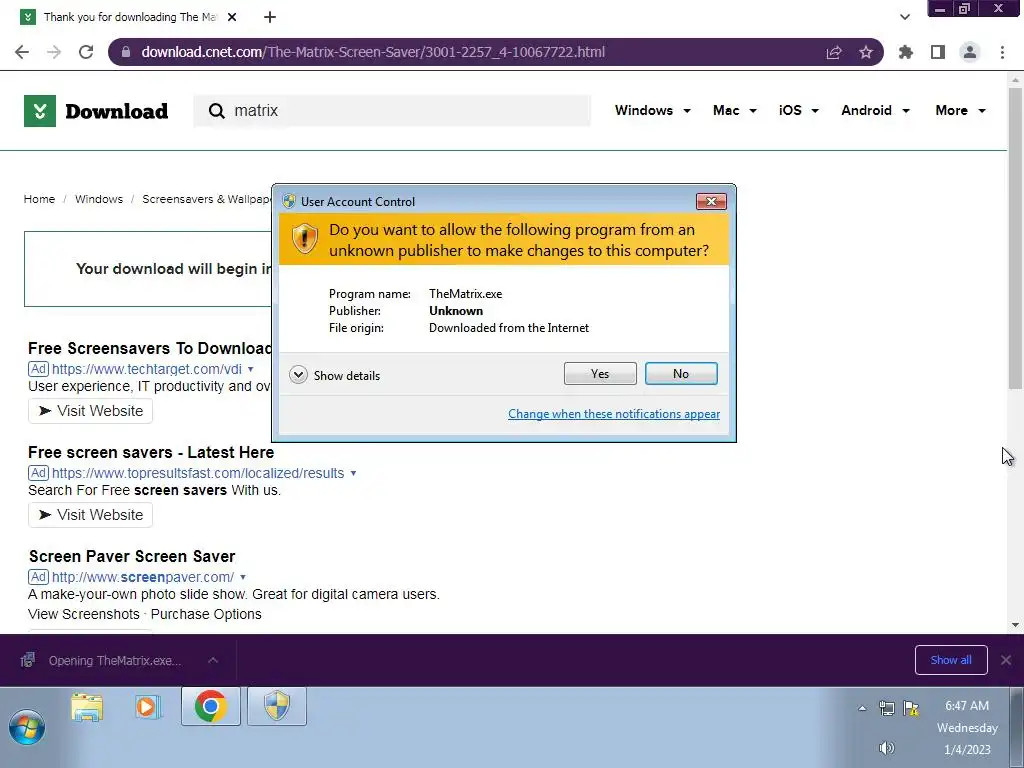Click the Purchase Options link

tap(206, 614)
